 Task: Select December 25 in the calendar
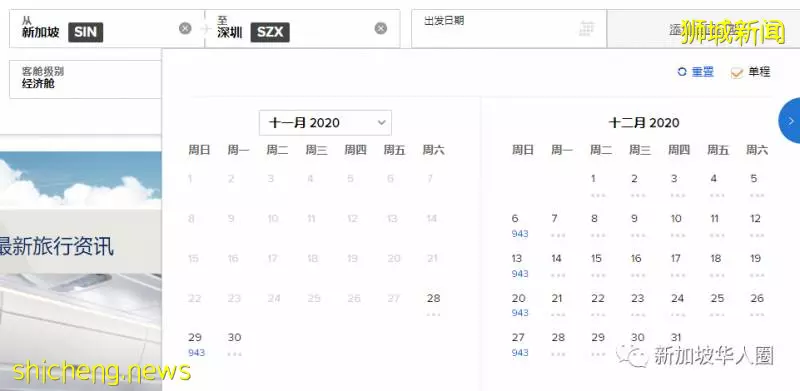[x=717, y=305]
